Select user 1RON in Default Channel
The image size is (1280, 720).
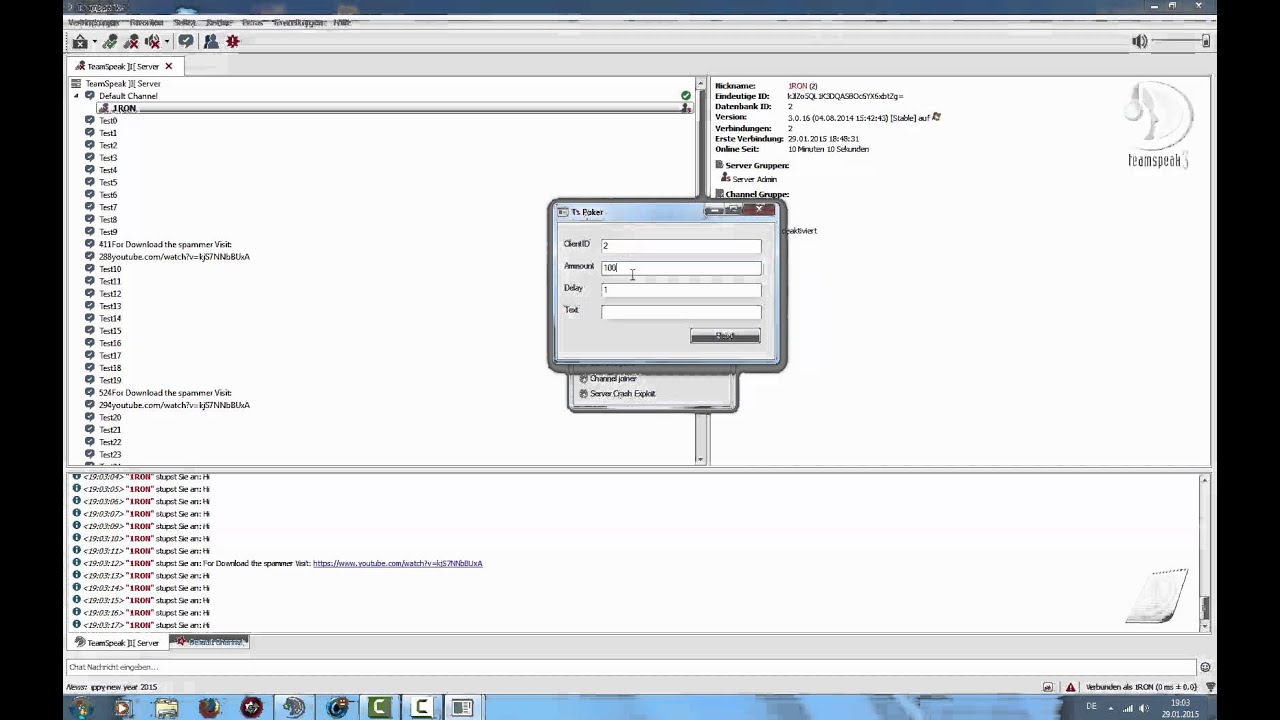click(x=124, y=108)
